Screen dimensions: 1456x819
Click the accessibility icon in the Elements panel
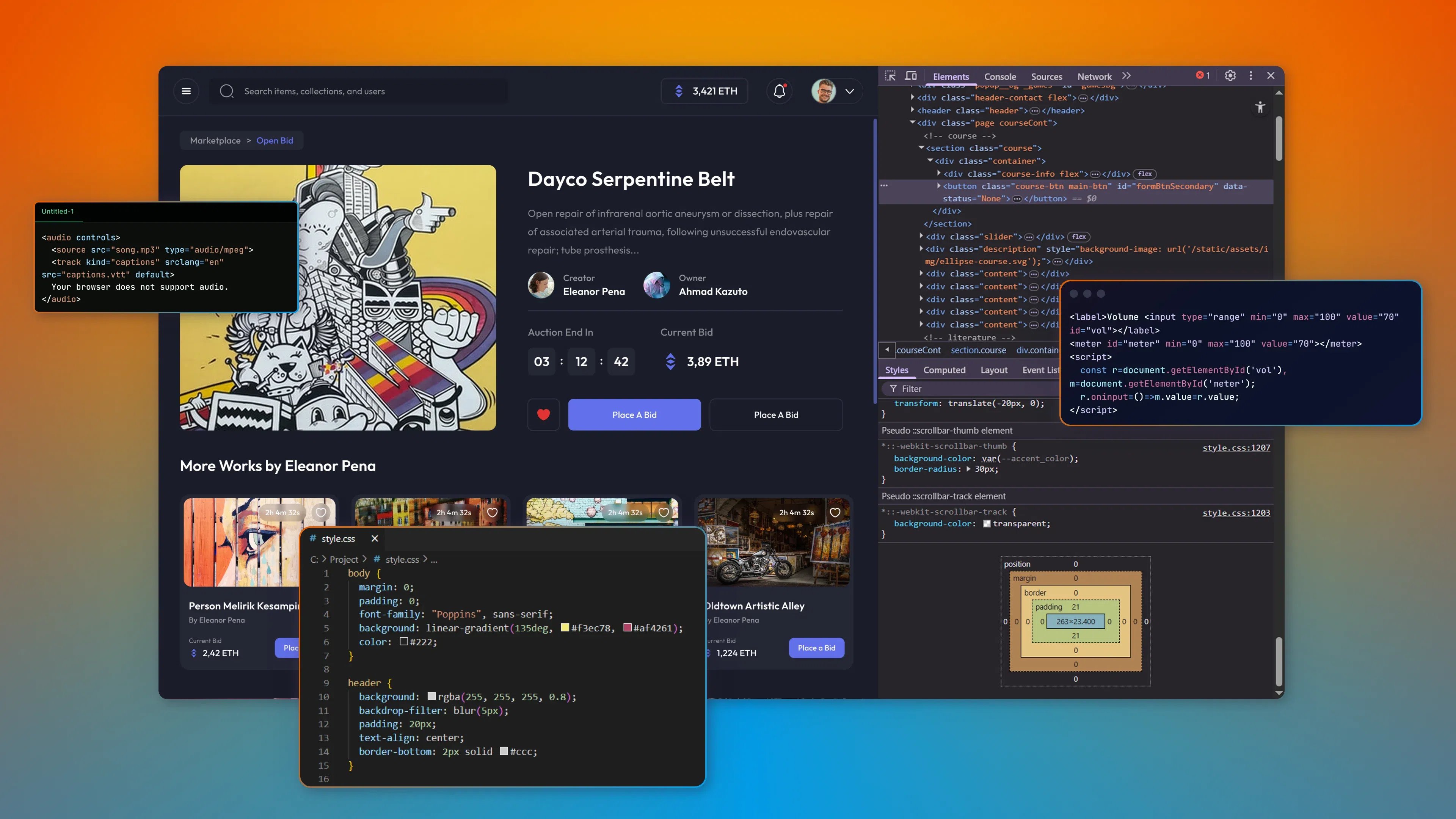(x=1260, y=107)
